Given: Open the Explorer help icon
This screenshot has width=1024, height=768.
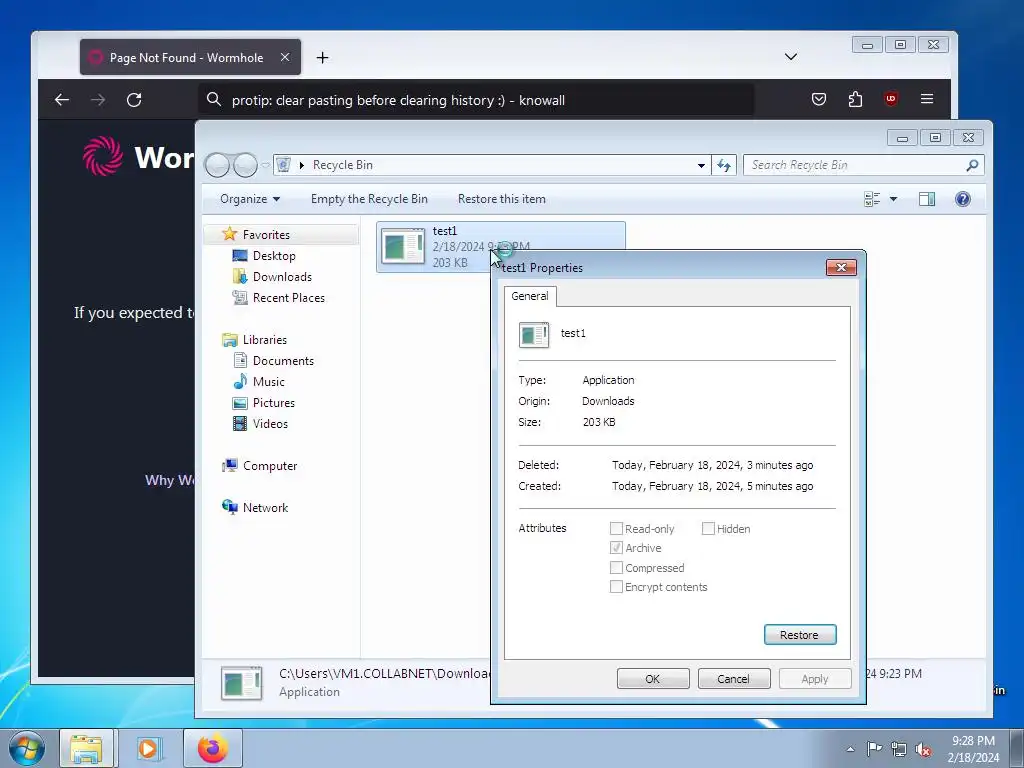Looking at the screenshot, I should point(963,199).
